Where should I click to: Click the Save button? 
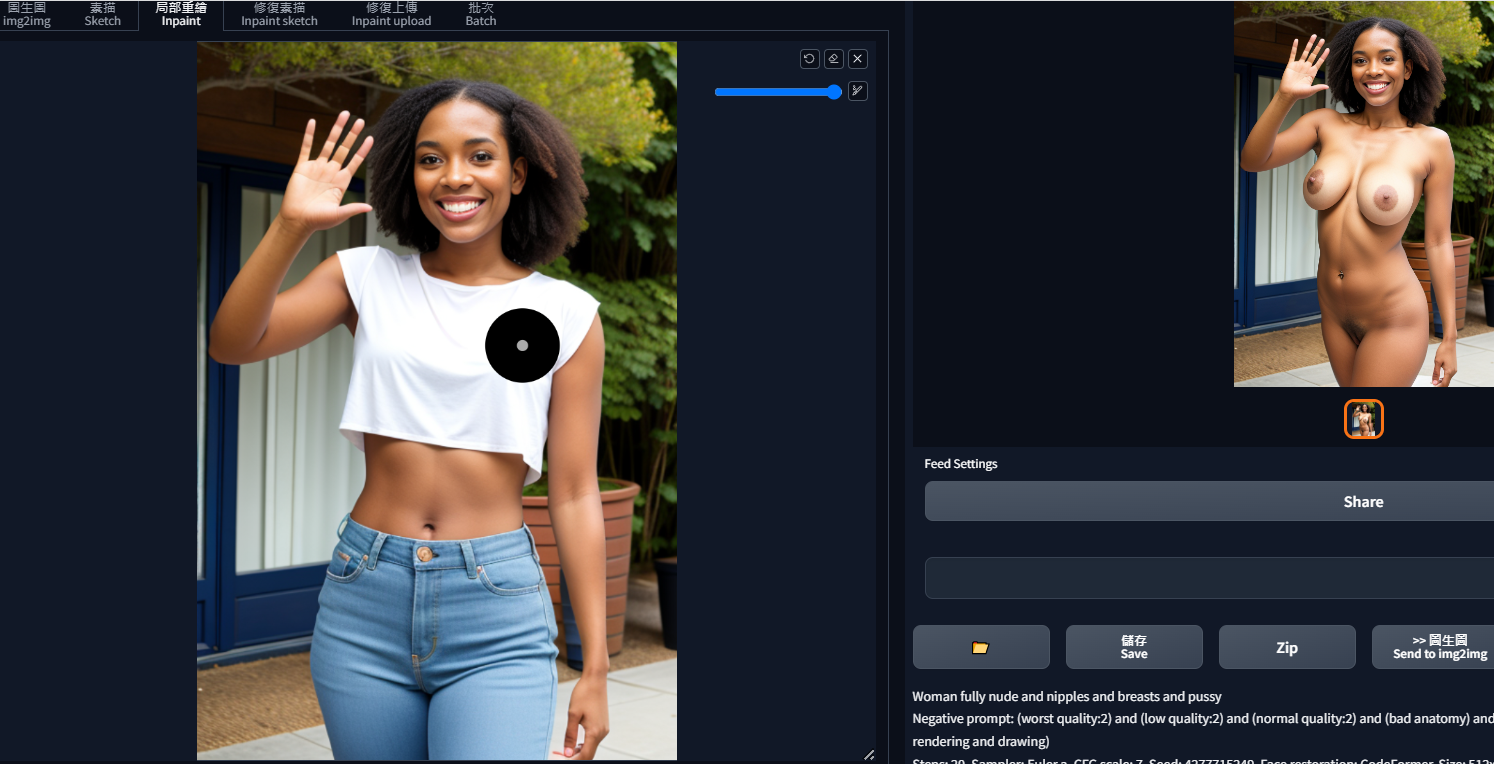coord(1133,647)
